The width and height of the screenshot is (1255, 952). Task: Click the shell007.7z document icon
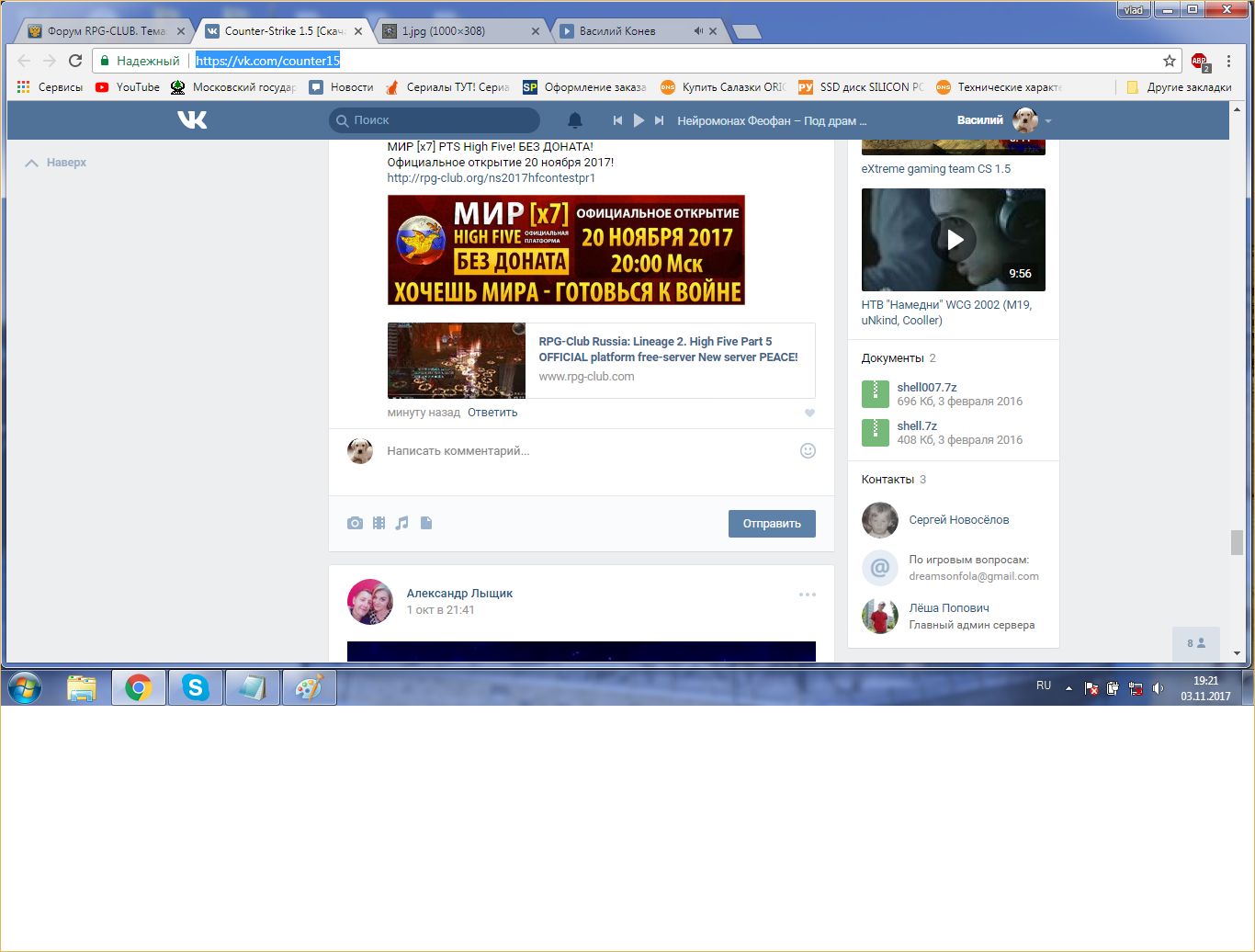pyautogui.click(x=875, y=394)
